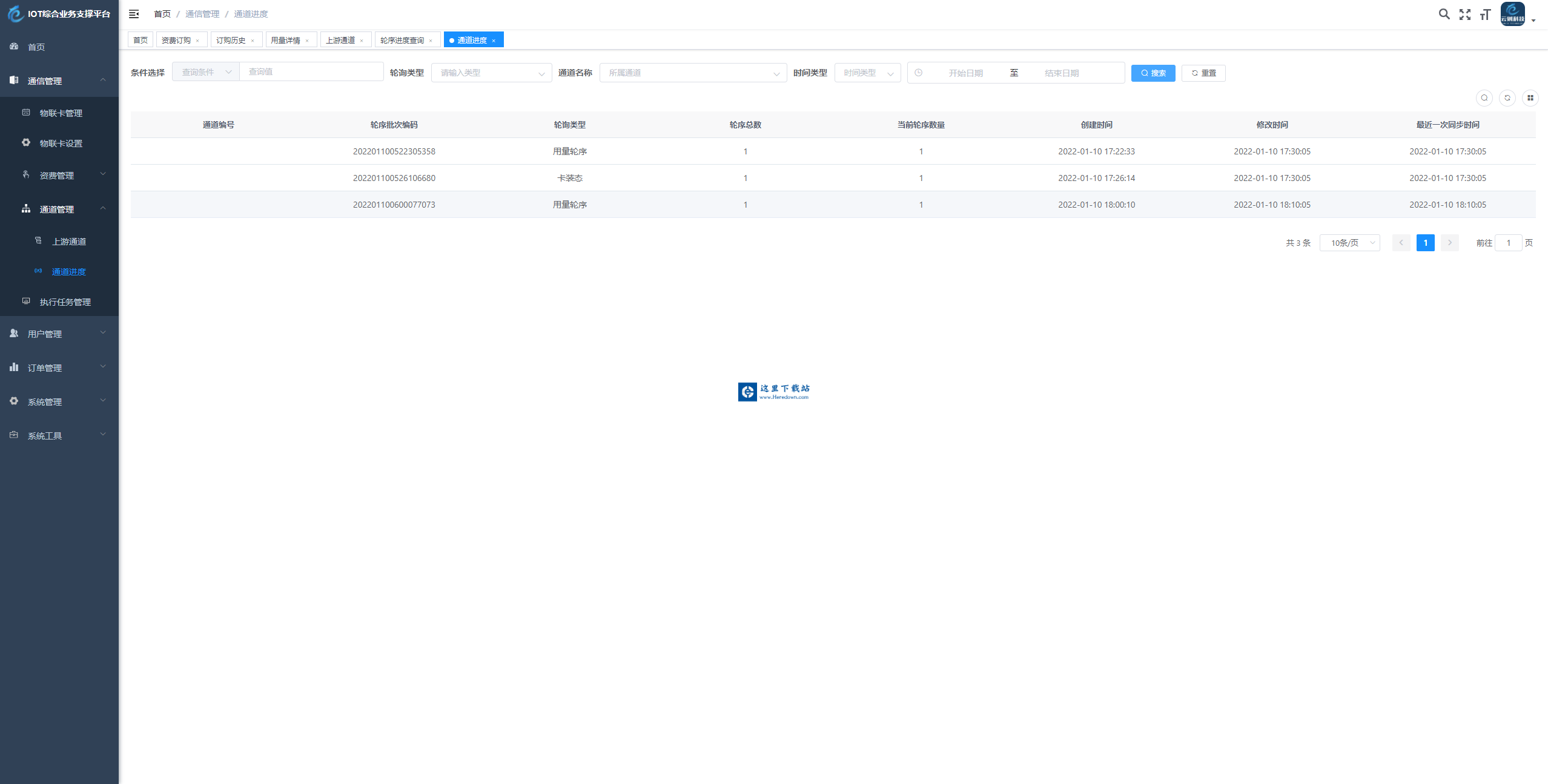Click the 开始日期 date input field

point(965,73)
